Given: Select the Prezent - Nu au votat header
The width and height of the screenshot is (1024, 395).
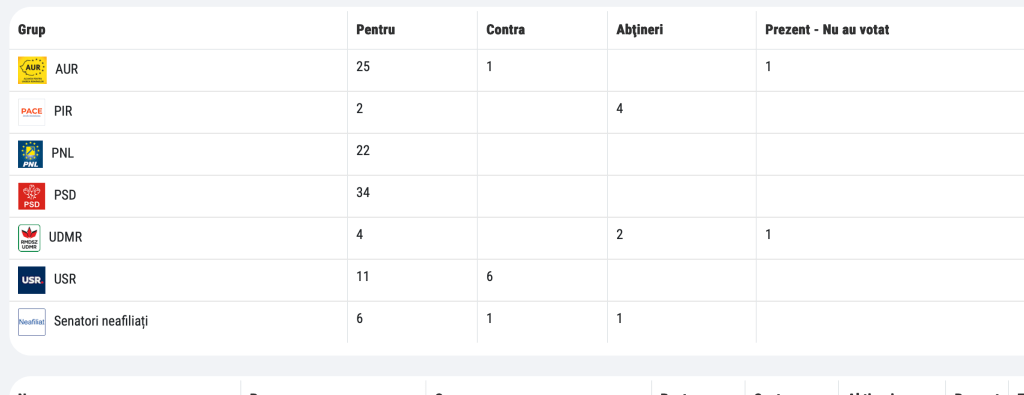Looking at the screenshot, I should pos(827,29).
